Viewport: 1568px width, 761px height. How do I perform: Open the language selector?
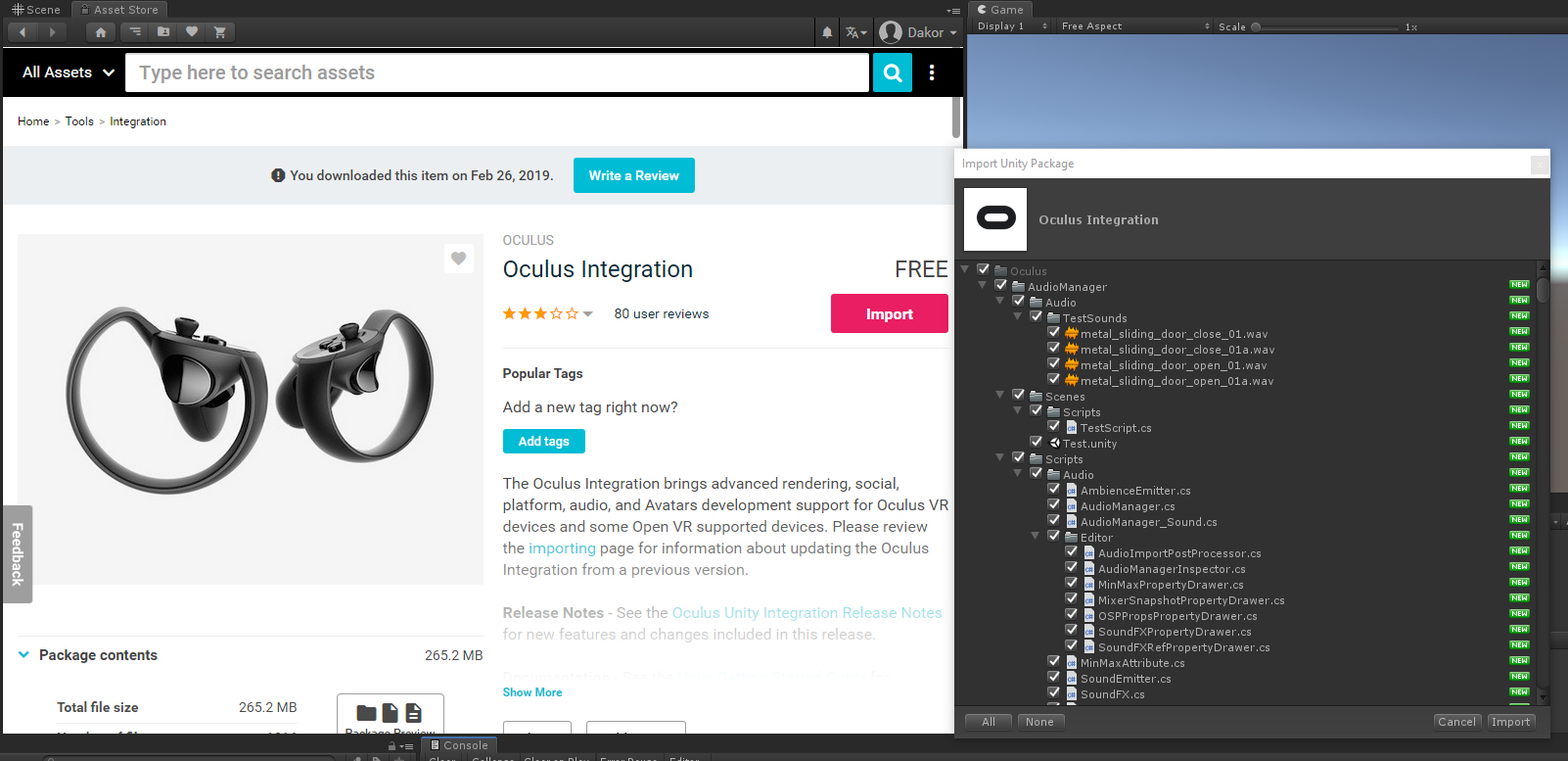(856, 32)
